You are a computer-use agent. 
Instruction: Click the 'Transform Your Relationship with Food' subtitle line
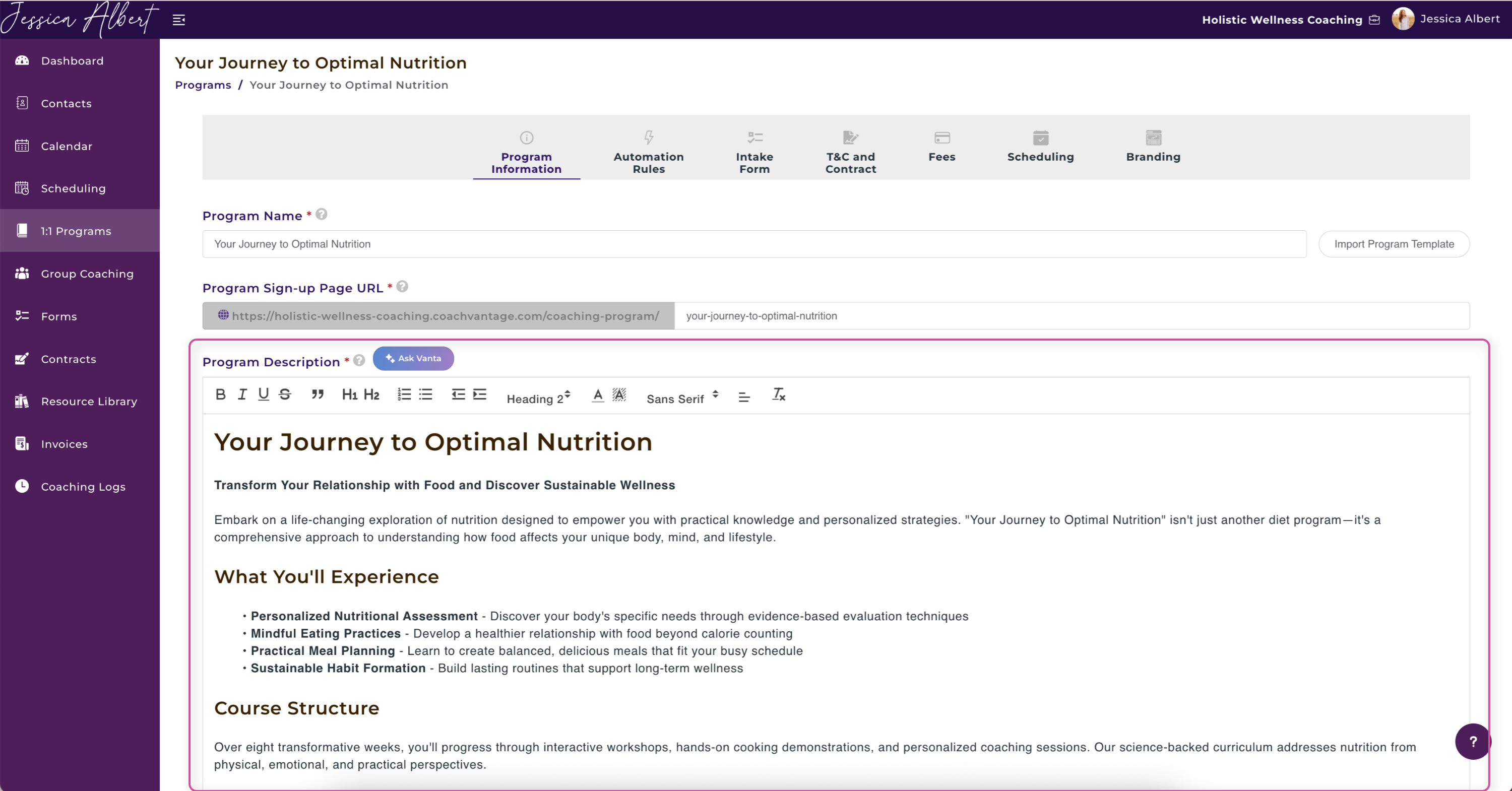click(445, 485)
